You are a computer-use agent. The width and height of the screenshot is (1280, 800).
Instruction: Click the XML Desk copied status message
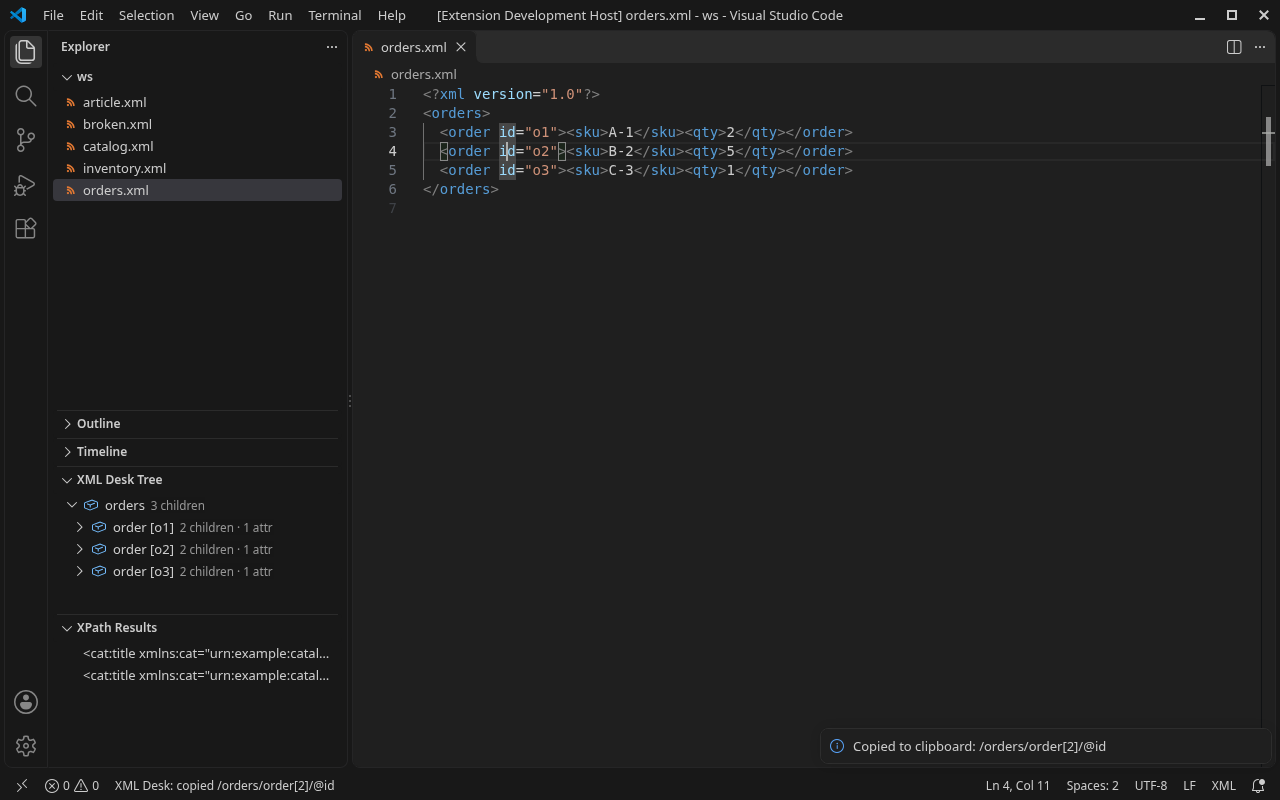pyautogui.click(x=224, y=786)
